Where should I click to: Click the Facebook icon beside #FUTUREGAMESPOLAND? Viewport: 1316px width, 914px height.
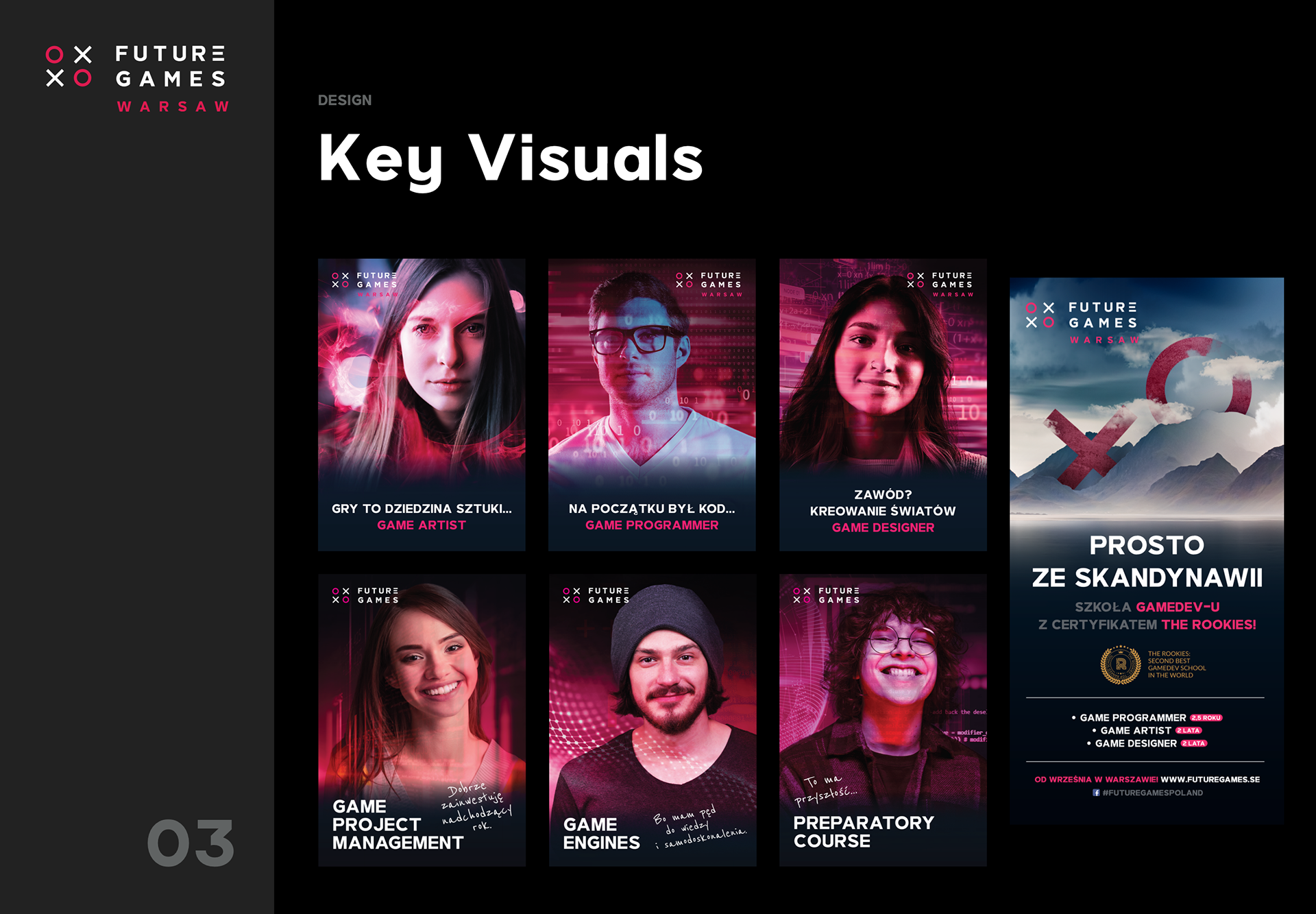pyautogui.click(x=1096, y=793)
